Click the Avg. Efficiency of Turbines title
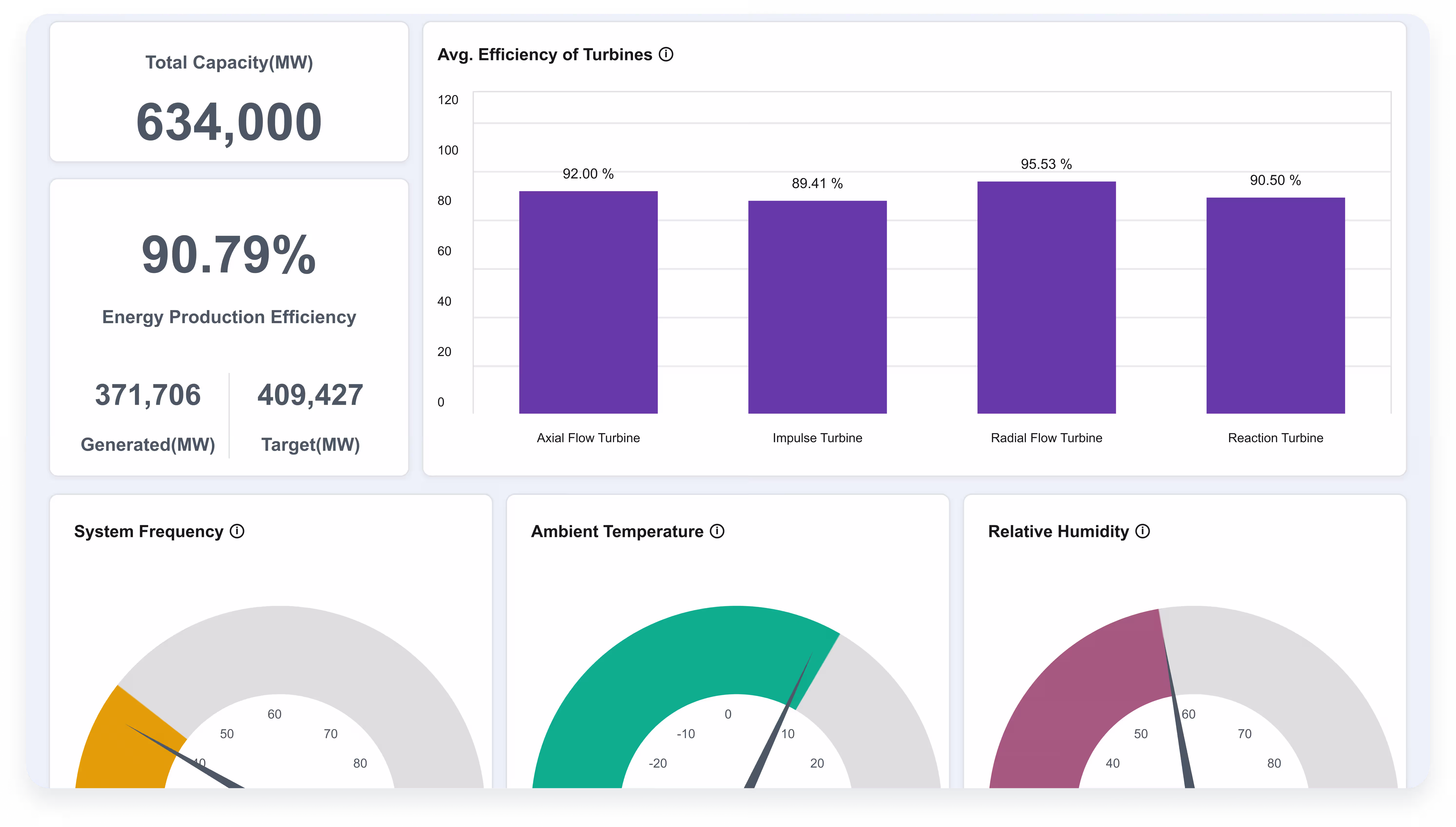1456x827 pixels. (545, 55)
